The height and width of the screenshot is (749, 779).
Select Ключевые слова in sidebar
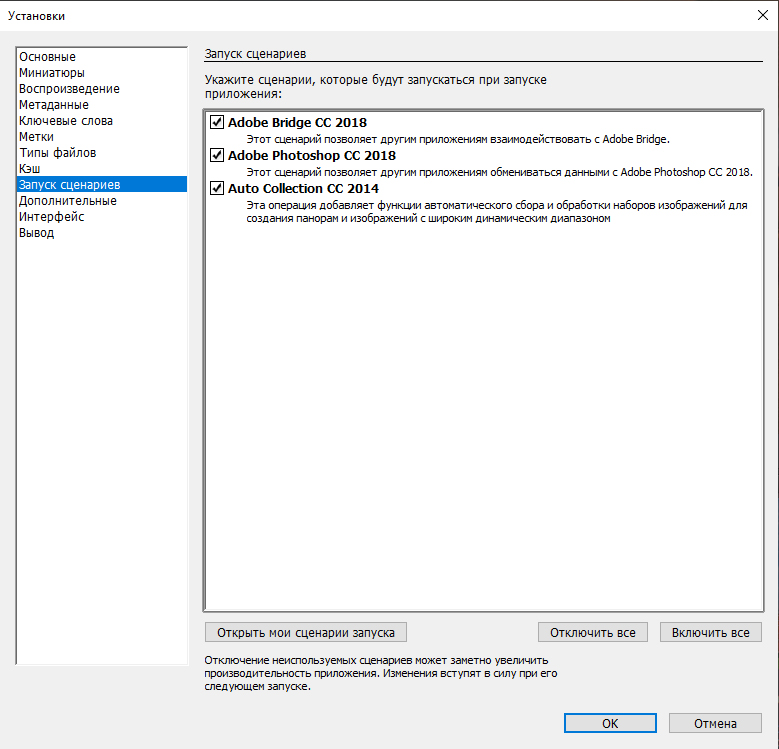tap(102, 121)
